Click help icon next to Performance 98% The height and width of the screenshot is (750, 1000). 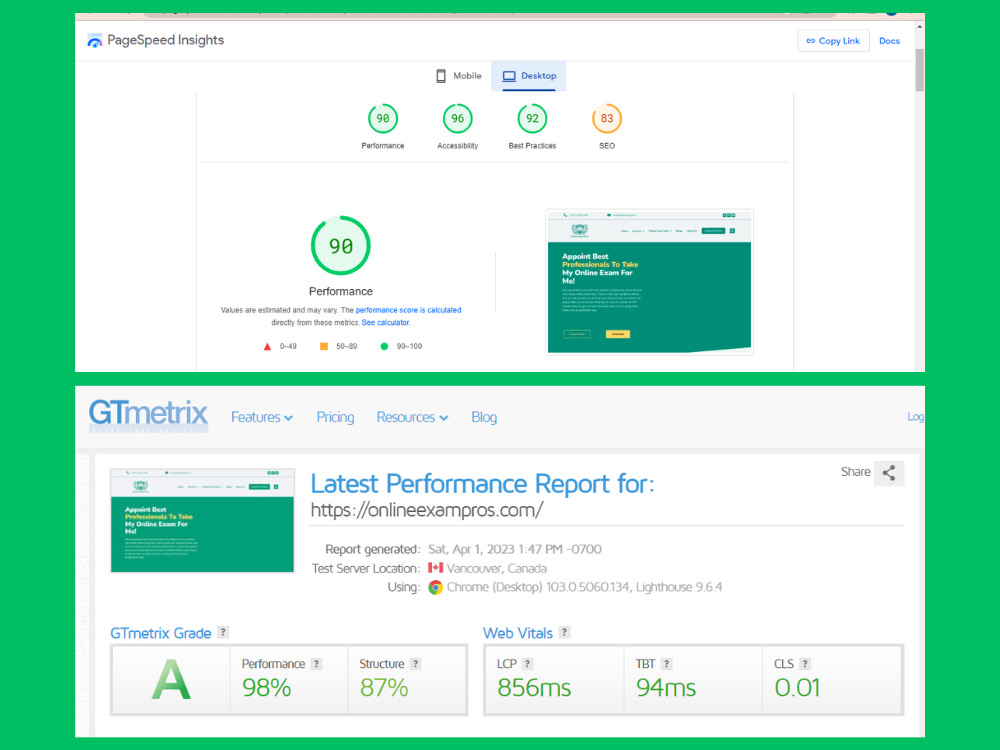(x=316, y=664)
